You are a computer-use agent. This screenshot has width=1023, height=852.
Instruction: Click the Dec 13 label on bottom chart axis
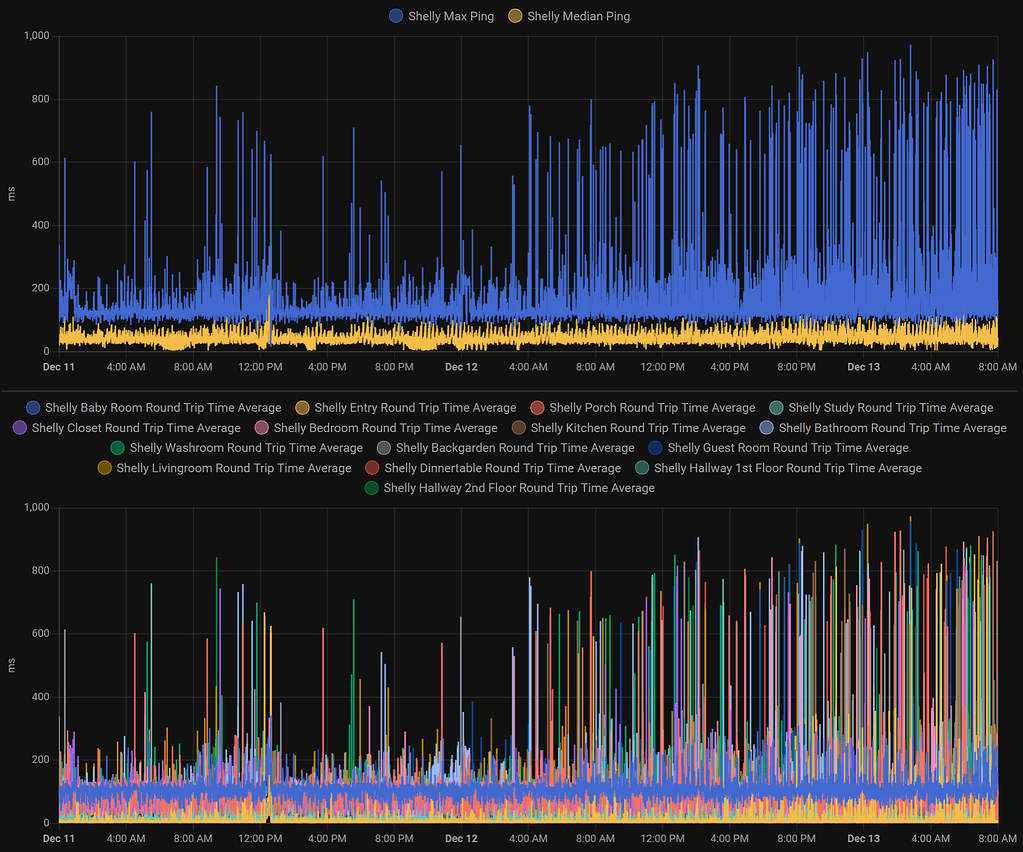coord(863,838)
